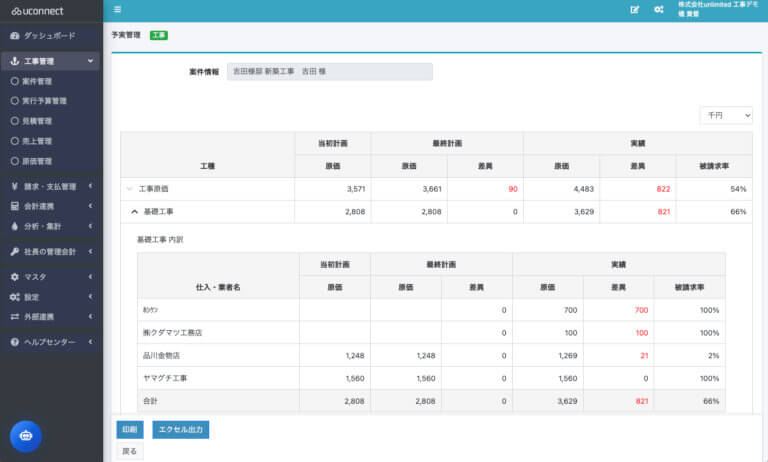Click the anchor icon beside 工事管理

pyautogui.click(x=15, y=61)
